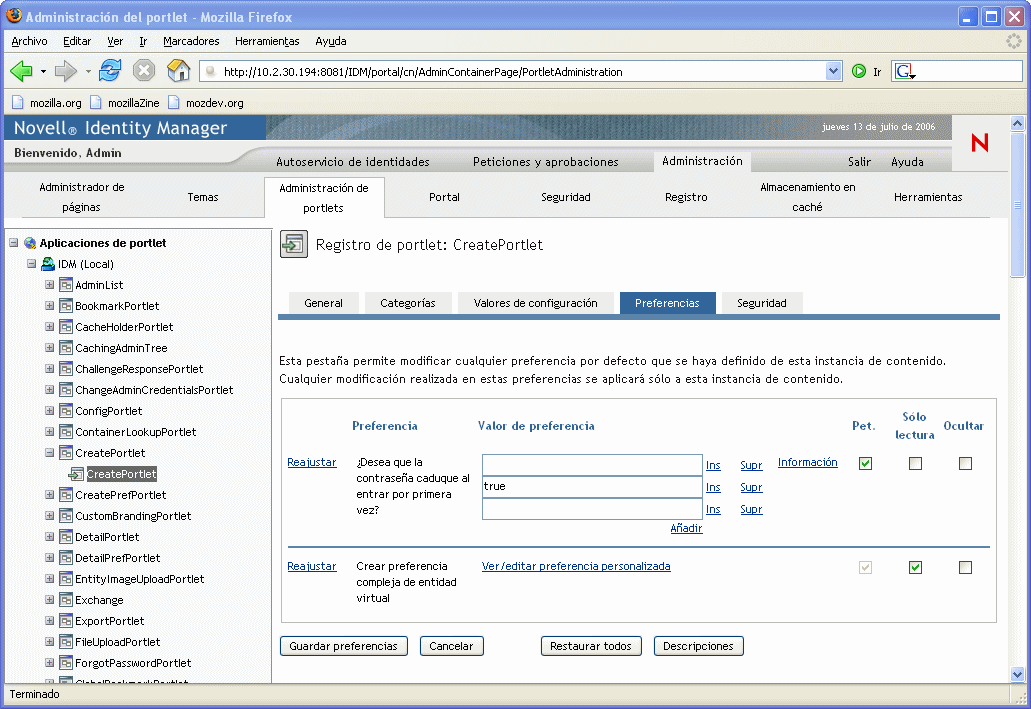Click Reajustar for the password expiry preference

pos(312,462)
